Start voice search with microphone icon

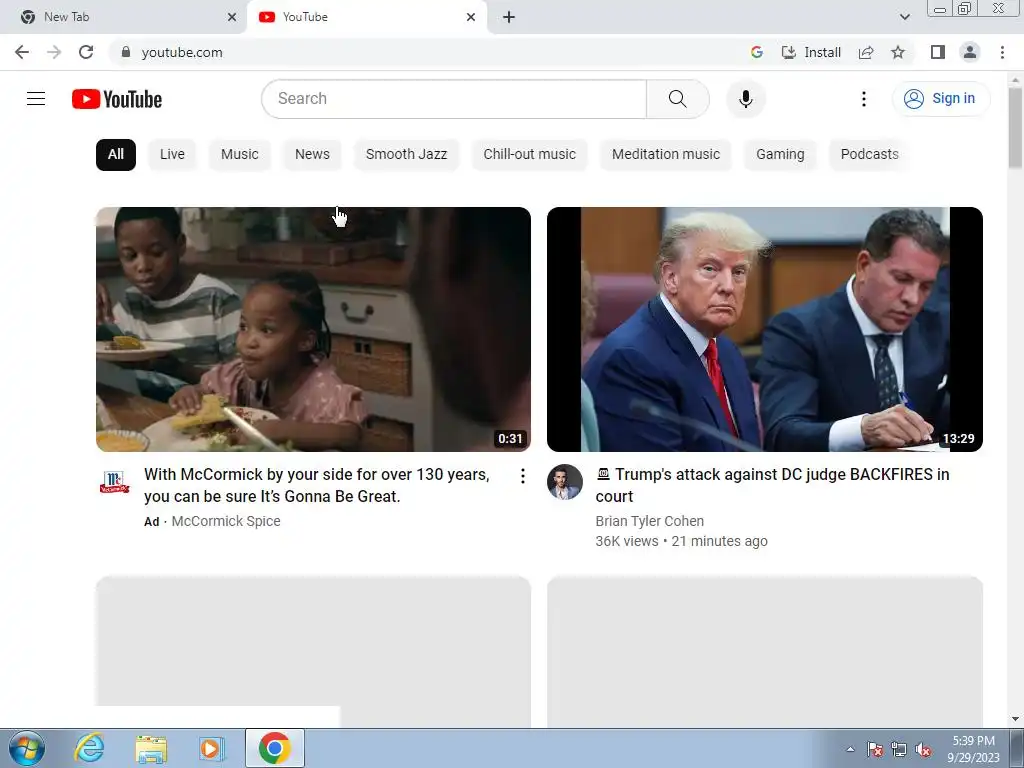click(x=745, y=99)
